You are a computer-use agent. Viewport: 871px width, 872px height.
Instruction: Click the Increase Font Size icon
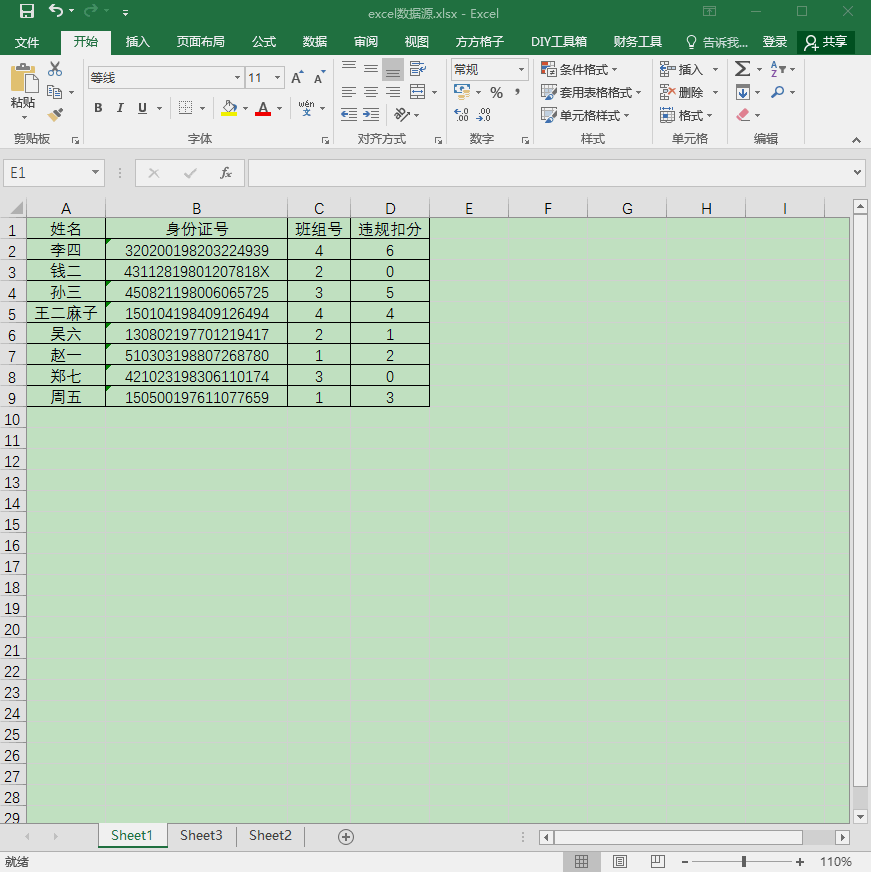297,77
